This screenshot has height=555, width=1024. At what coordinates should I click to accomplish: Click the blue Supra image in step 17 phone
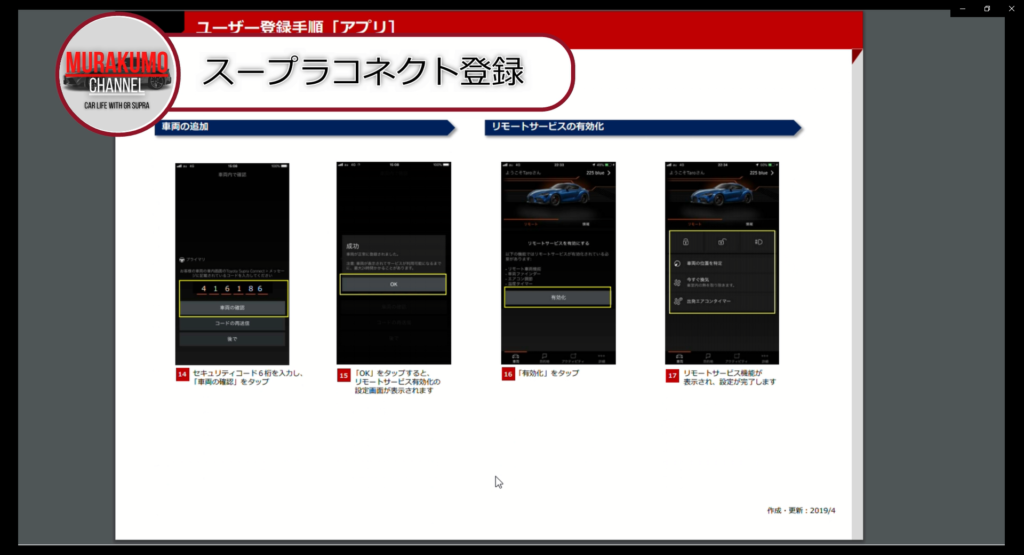722,195
